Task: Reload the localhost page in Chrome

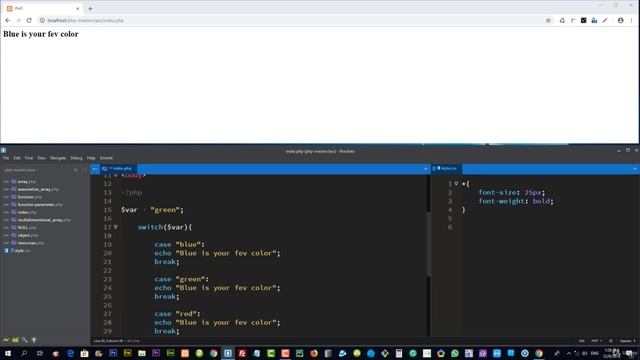Action: [29, 20]
